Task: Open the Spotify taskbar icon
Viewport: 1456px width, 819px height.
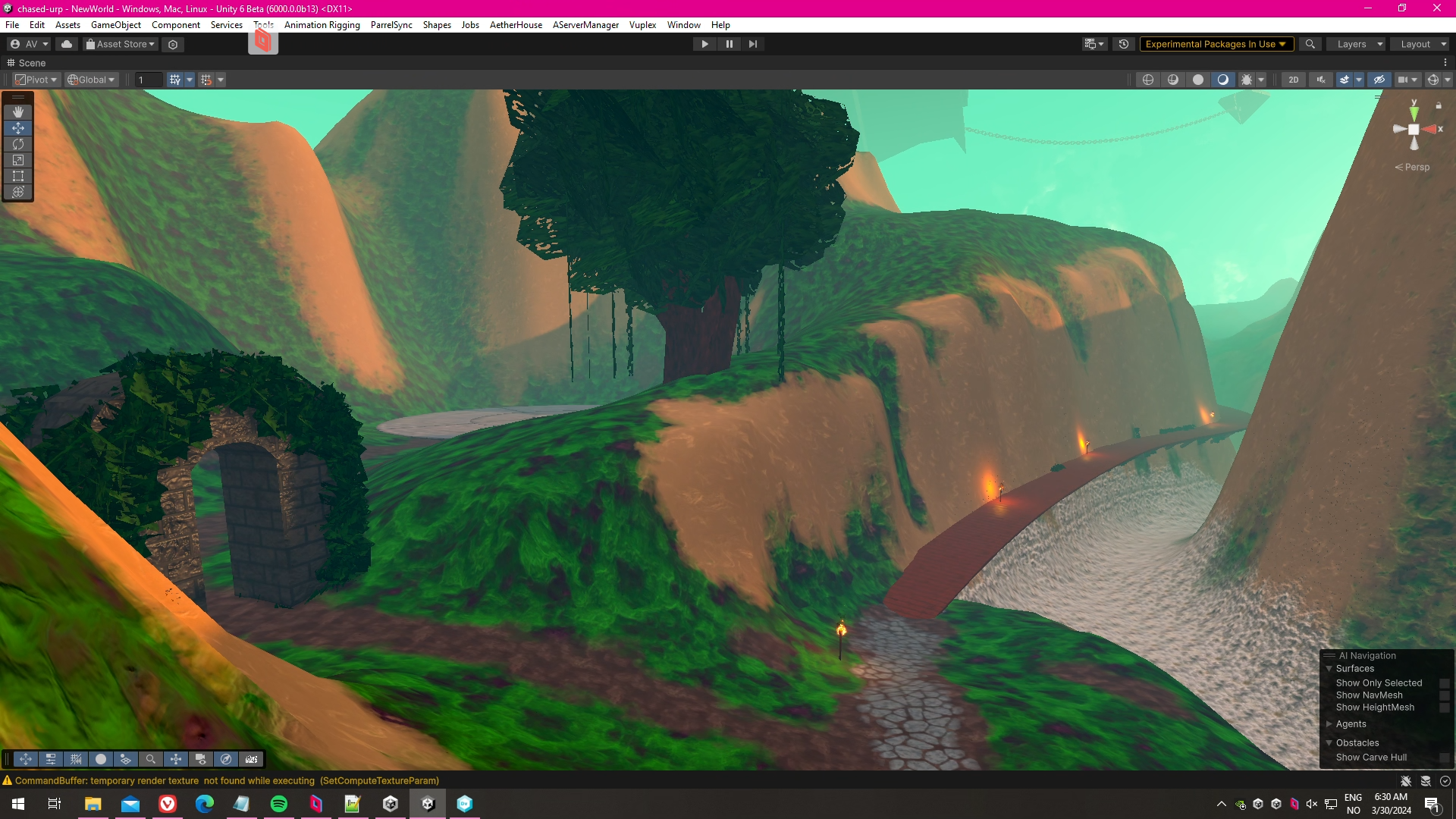Action: point(279,804)
